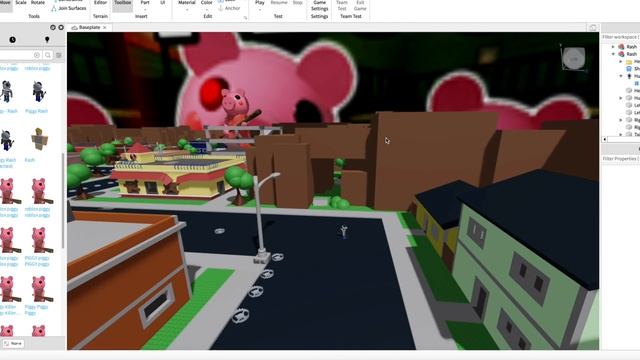Click the Explorer horizontal scrollbar left arrow
Viewport: 640px width, 360px height.
(x=604, y=139)
